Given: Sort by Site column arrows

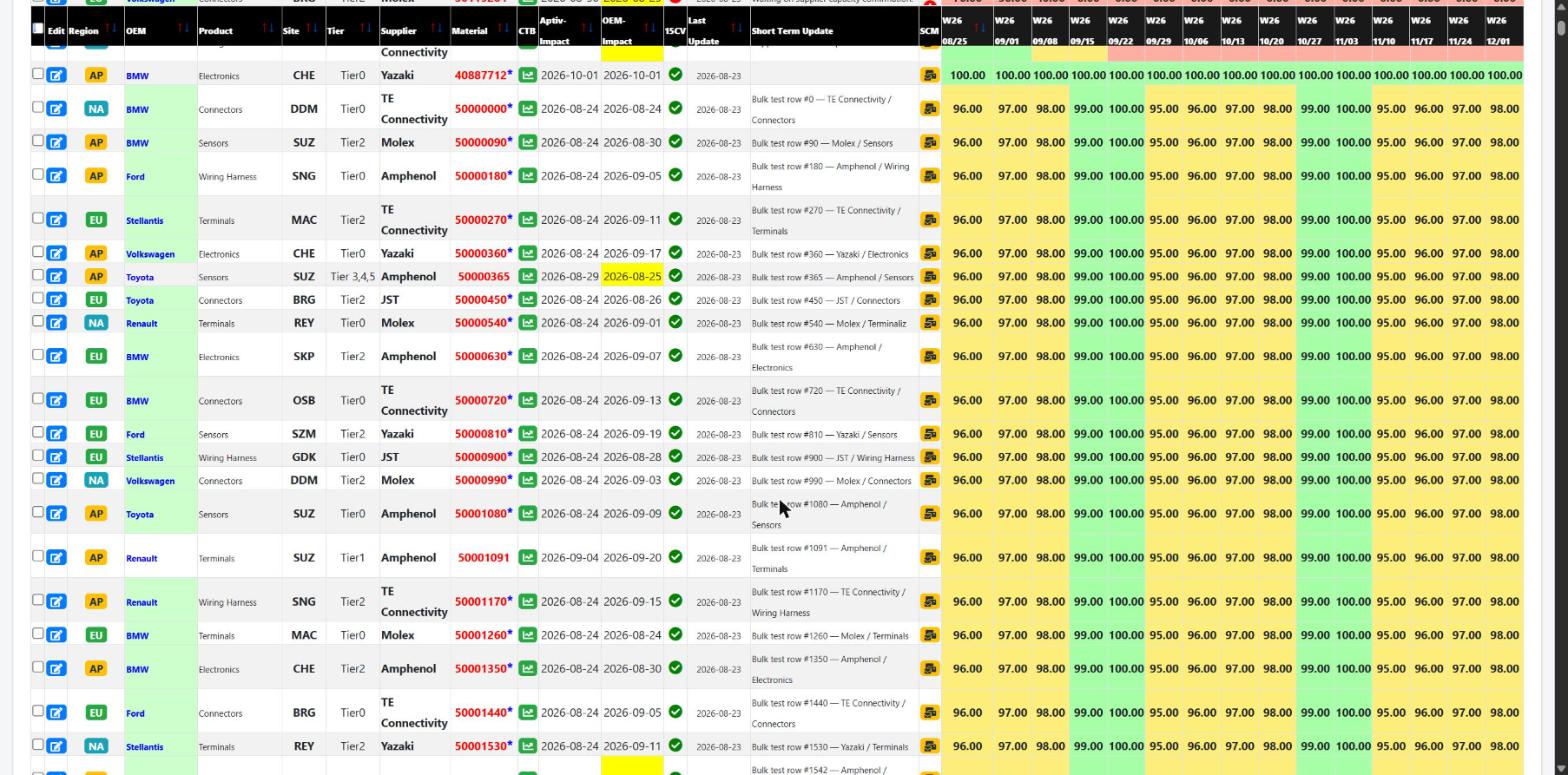Looking at the screenshot, I should coord(312,27).
